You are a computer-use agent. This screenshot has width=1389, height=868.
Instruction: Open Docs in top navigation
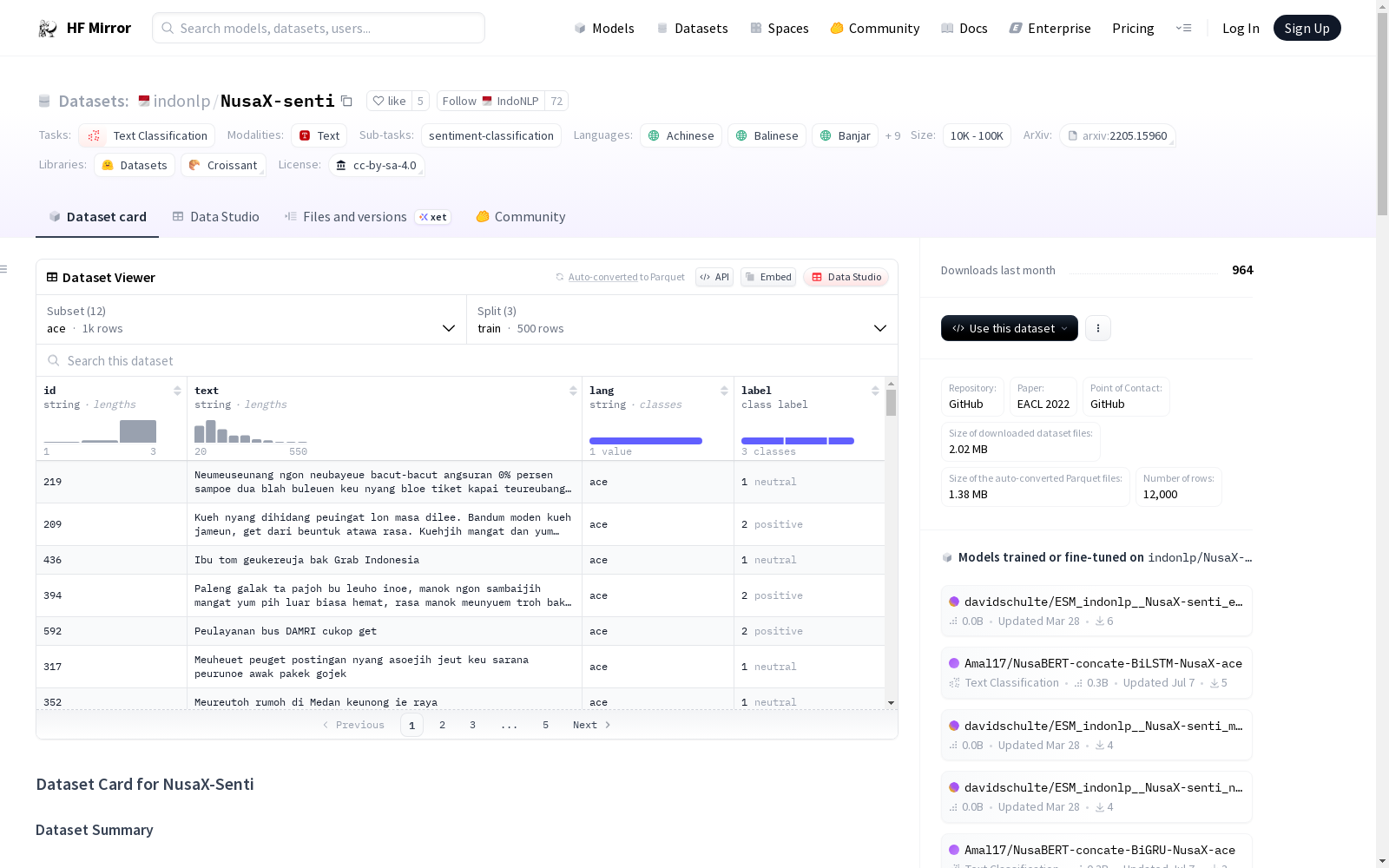tap(964, 28)
